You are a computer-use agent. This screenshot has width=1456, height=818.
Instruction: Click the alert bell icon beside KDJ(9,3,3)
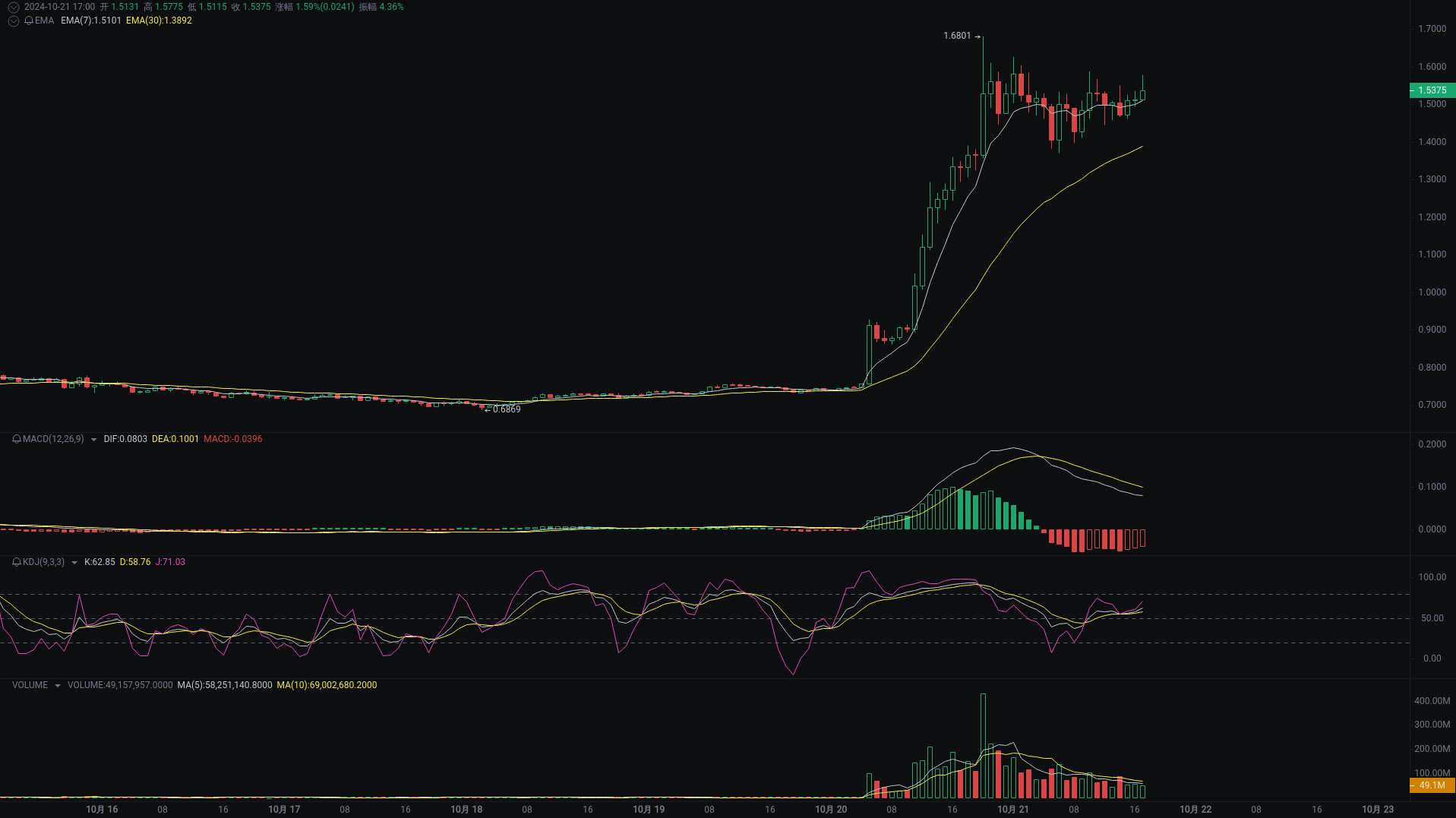[x=17, y=562]
